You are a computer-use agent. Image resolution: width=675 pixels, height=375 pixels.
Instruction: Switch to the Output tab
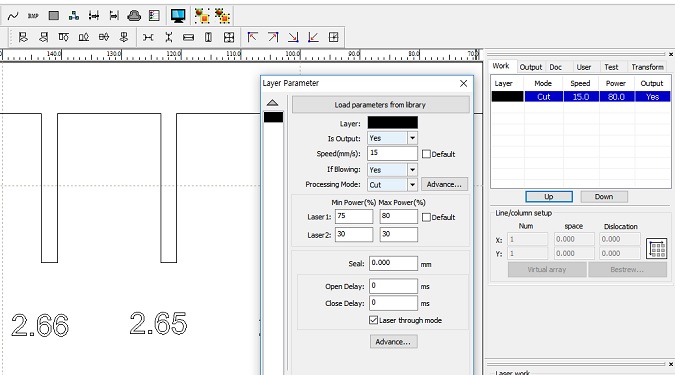[x=531, y=67]
